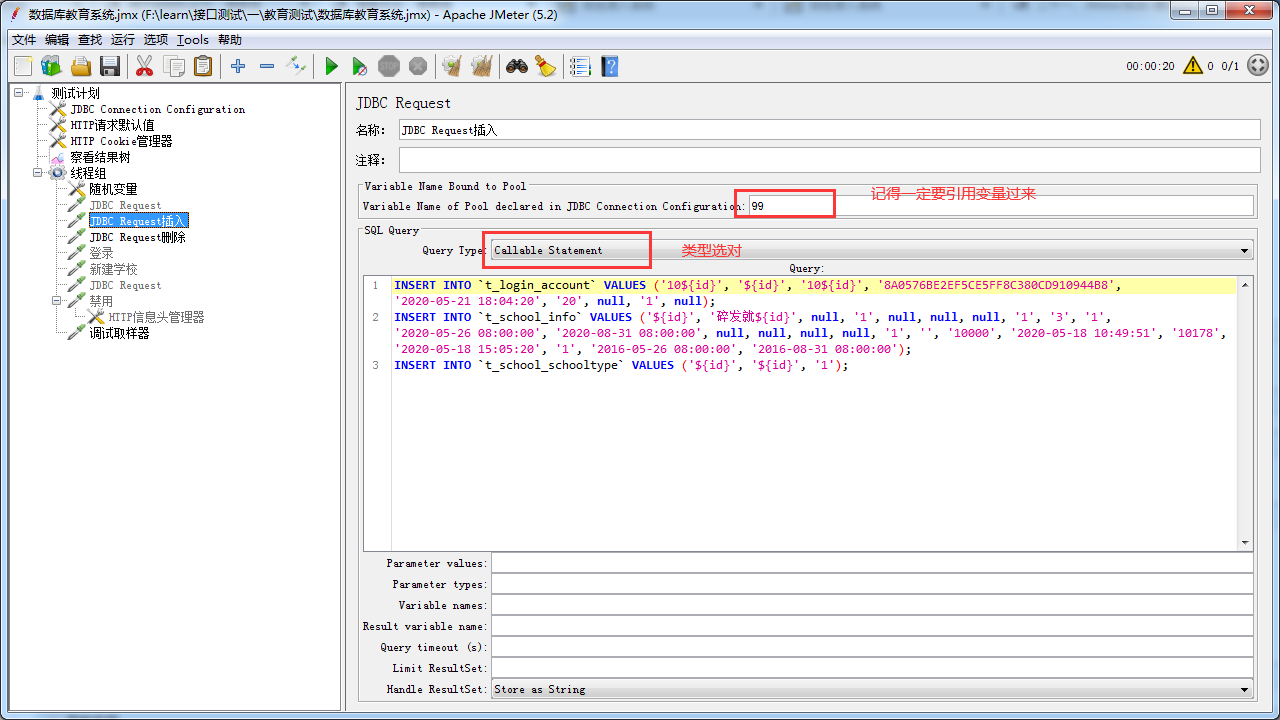The image size is (1280, 720).
Task: Select 调试取样器 in the tree
Action: click(119, 333)
